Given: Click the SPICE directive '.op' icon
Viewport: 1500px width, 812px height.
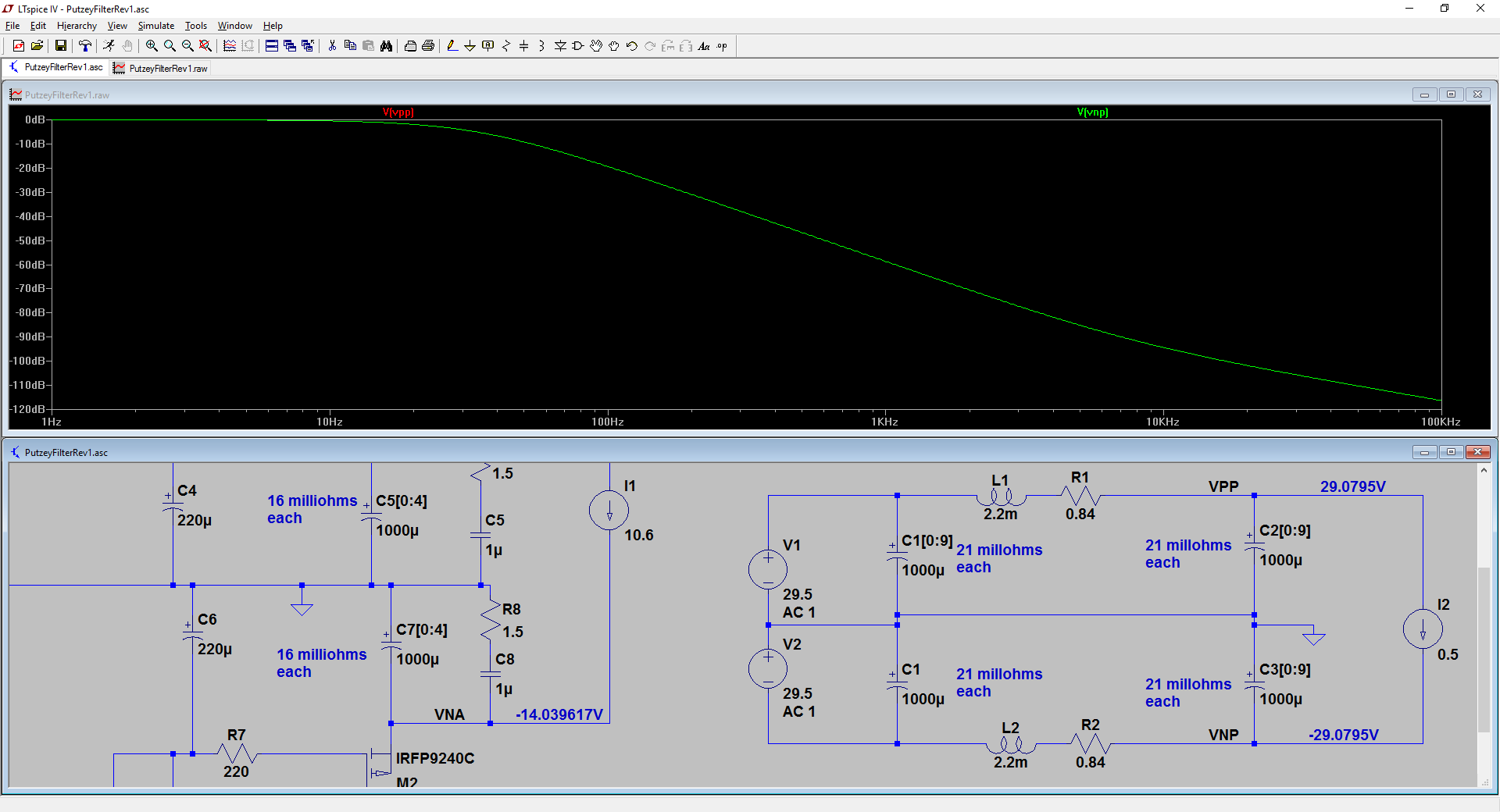Looking at the screenshot, I should coord(722,46).
